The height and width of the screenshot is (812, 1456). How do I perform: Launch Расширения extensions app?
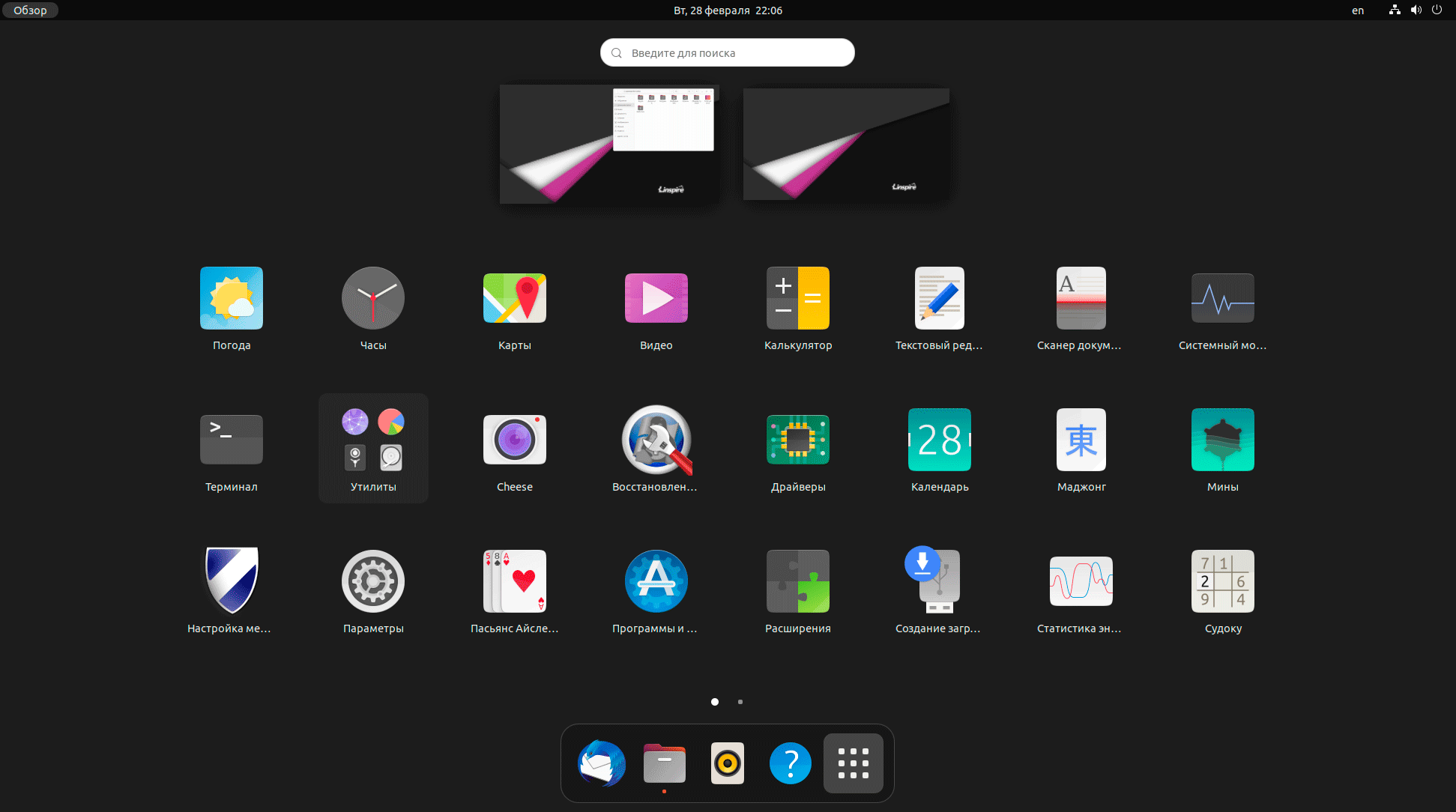pyautogui.click(x=798, y=582)
